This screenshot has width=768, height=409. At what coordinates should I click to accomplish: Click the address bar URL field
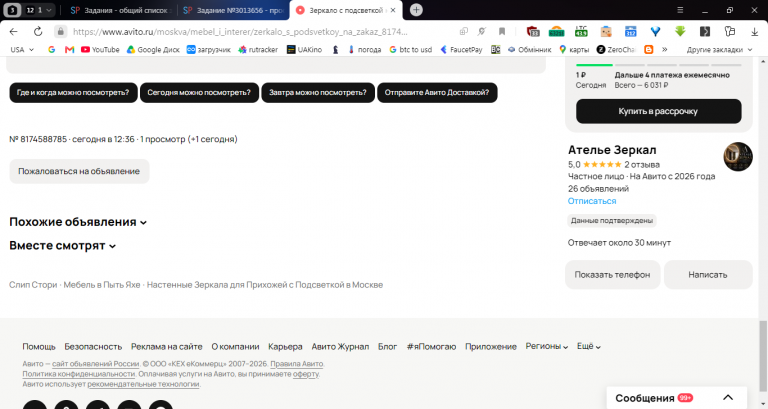(240, 31)
